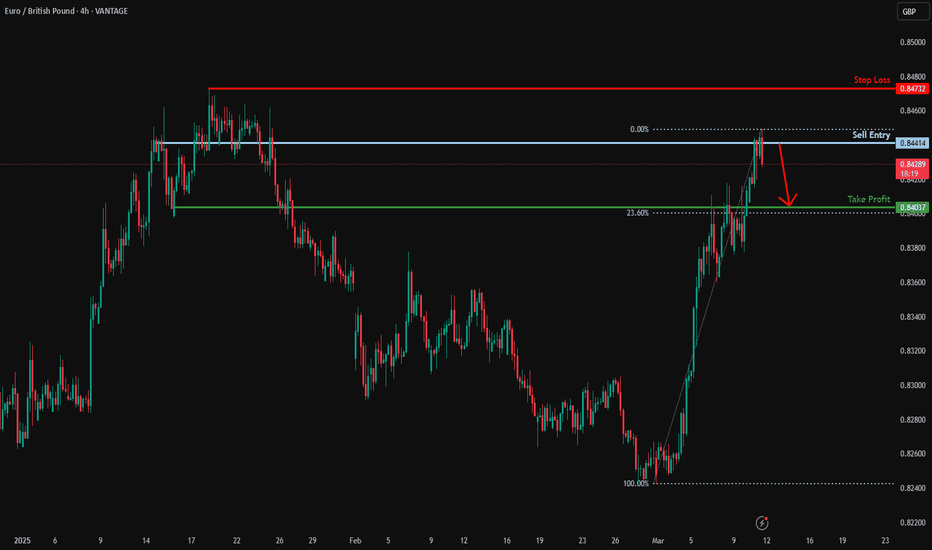Image resolution: width=932 pixels, height=550 pixels.
Task: Click the current price label 0.84289
Action: (x=912, y=164)
